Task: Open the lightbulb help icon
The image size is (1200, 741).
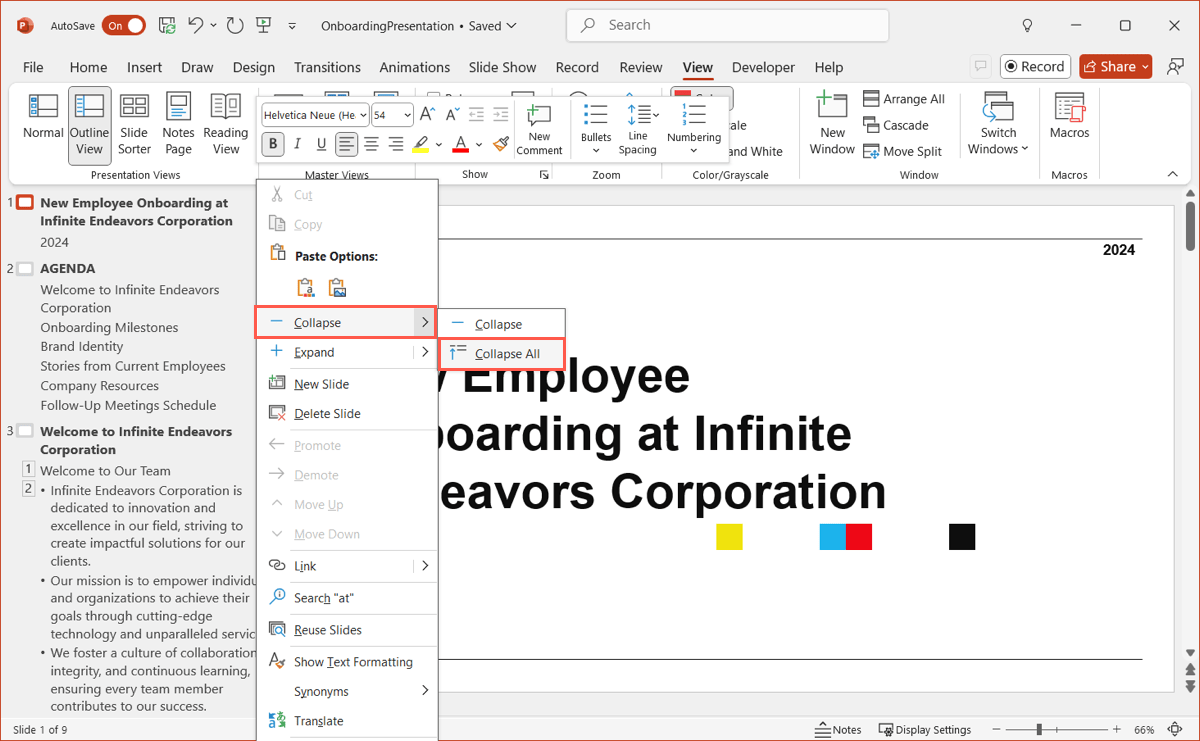Action: [x=1027, y=25]
